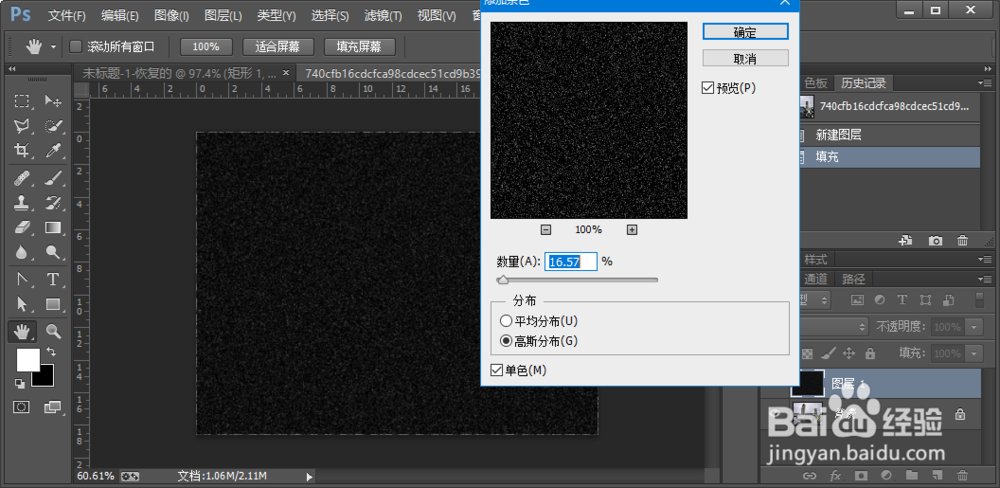1000x488 pixels.
Task: Open the 滤镜(T) menu
Action: [383, 16]
